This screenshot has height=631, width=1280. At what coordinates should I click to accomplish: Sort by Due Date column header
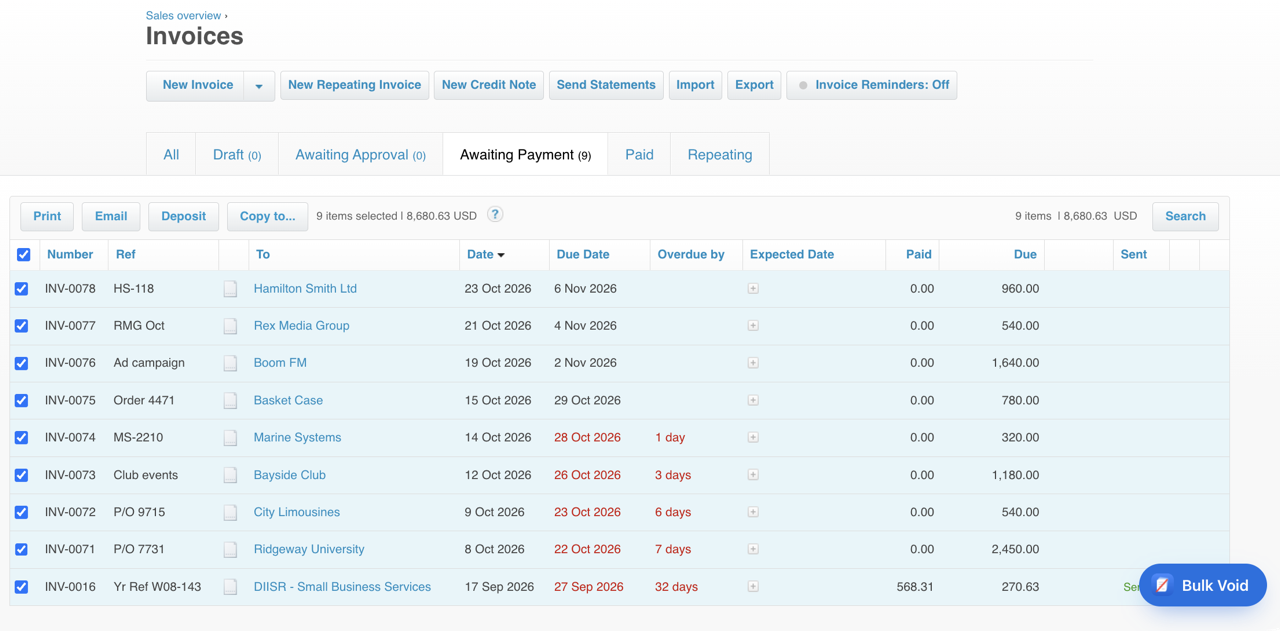[583, 254]
